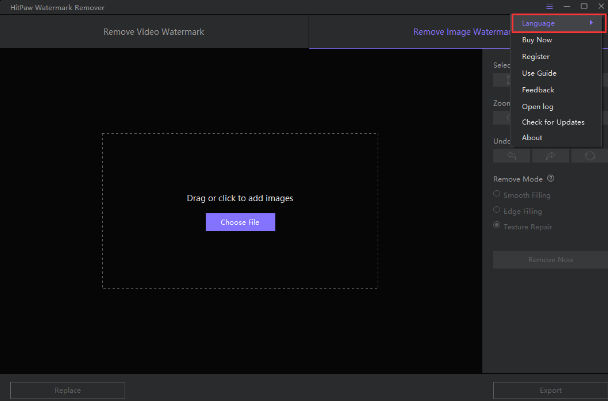
Task: Minimize the HitPaw window
Action: click(567, 6)
